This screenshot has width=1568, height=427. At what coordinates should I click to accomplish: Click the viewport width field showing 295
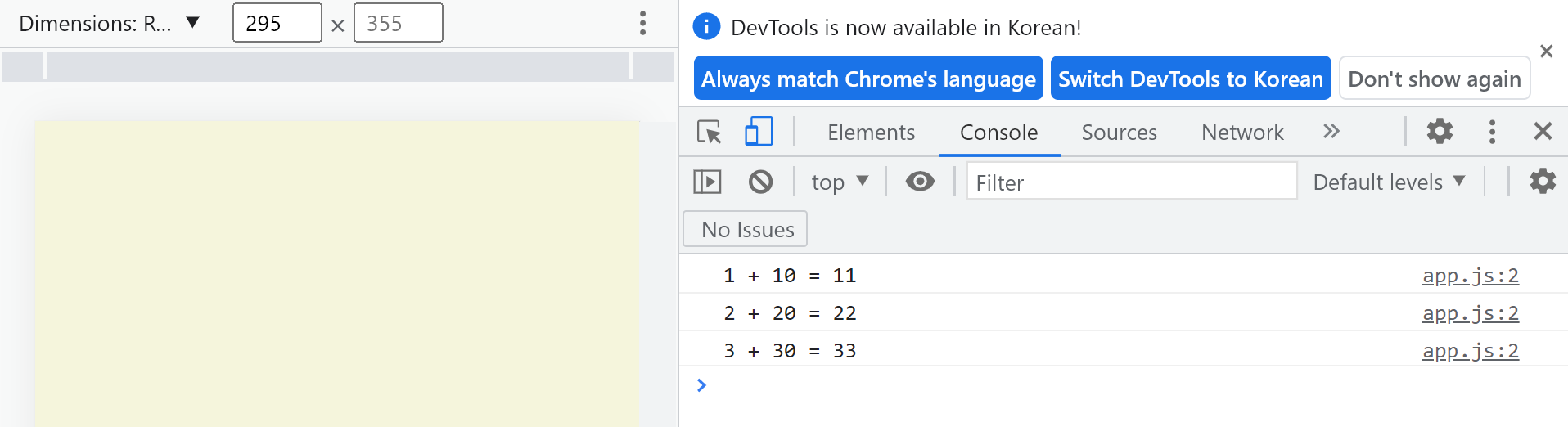tap(277, 23)
